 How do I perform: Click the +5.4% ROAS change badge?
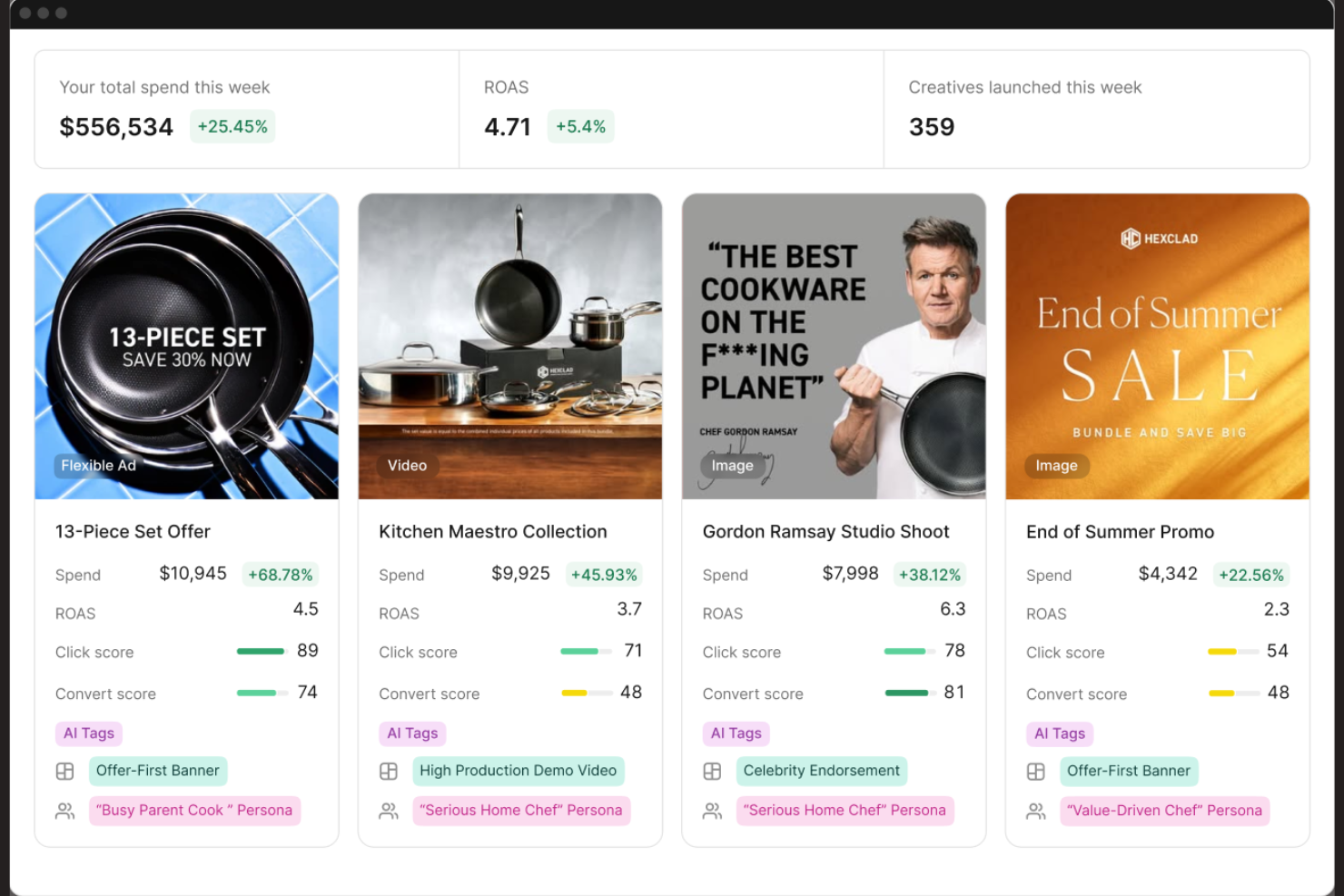[580, 126]
